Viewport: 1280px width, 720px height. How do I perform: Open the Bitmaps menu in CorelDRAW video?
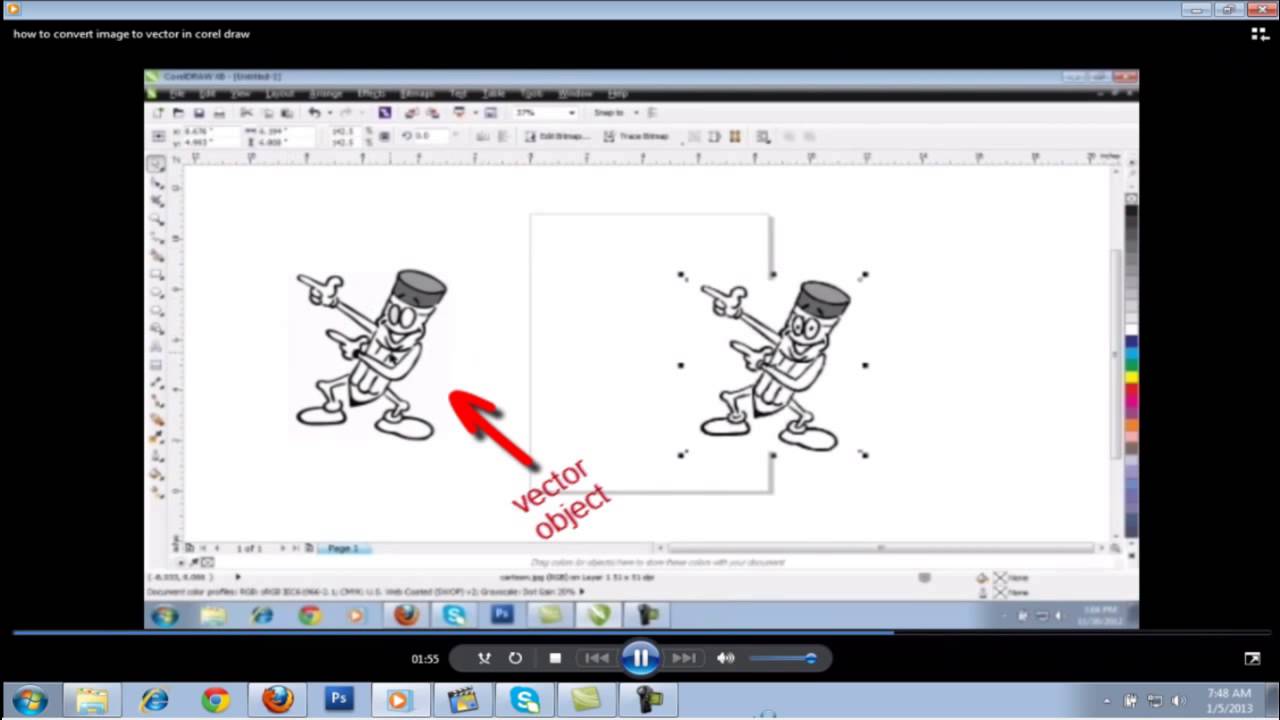tap(417, 93)
